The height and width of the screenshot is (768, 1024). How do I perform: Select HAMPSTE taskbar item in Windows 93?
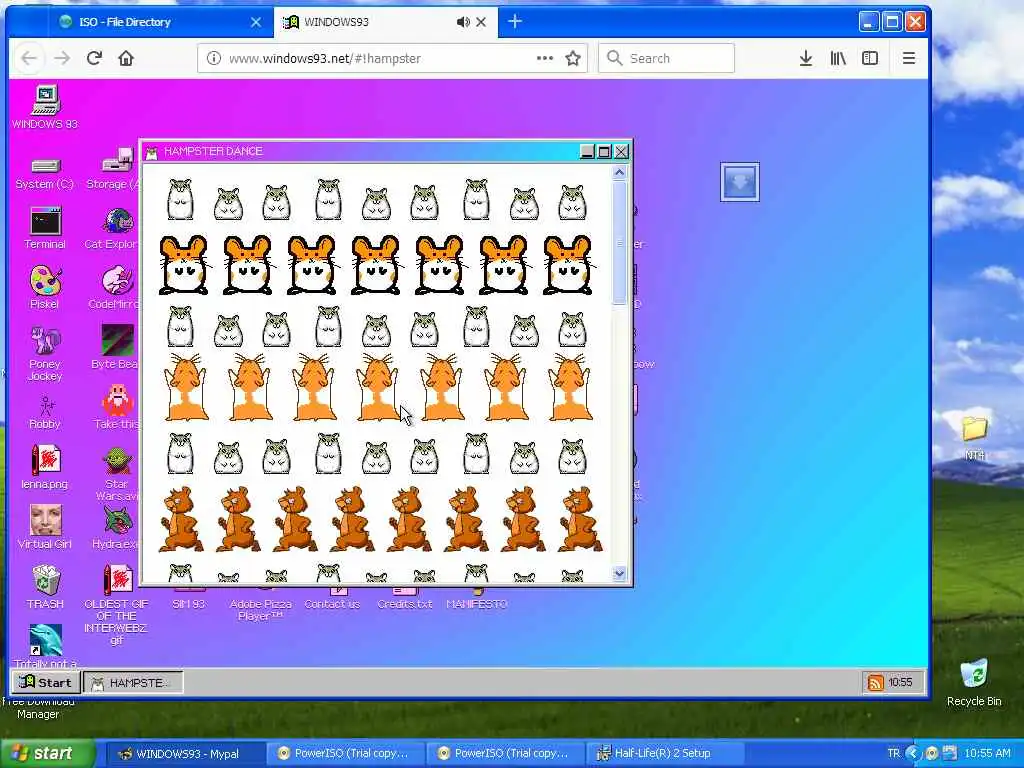tap(133, 682)
